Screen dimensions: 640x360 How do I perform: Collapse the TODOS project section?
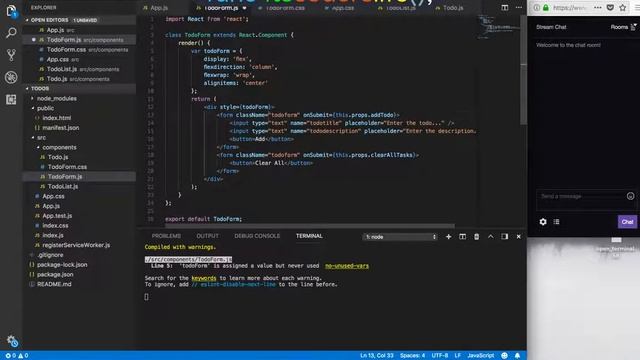click(27, 89)
